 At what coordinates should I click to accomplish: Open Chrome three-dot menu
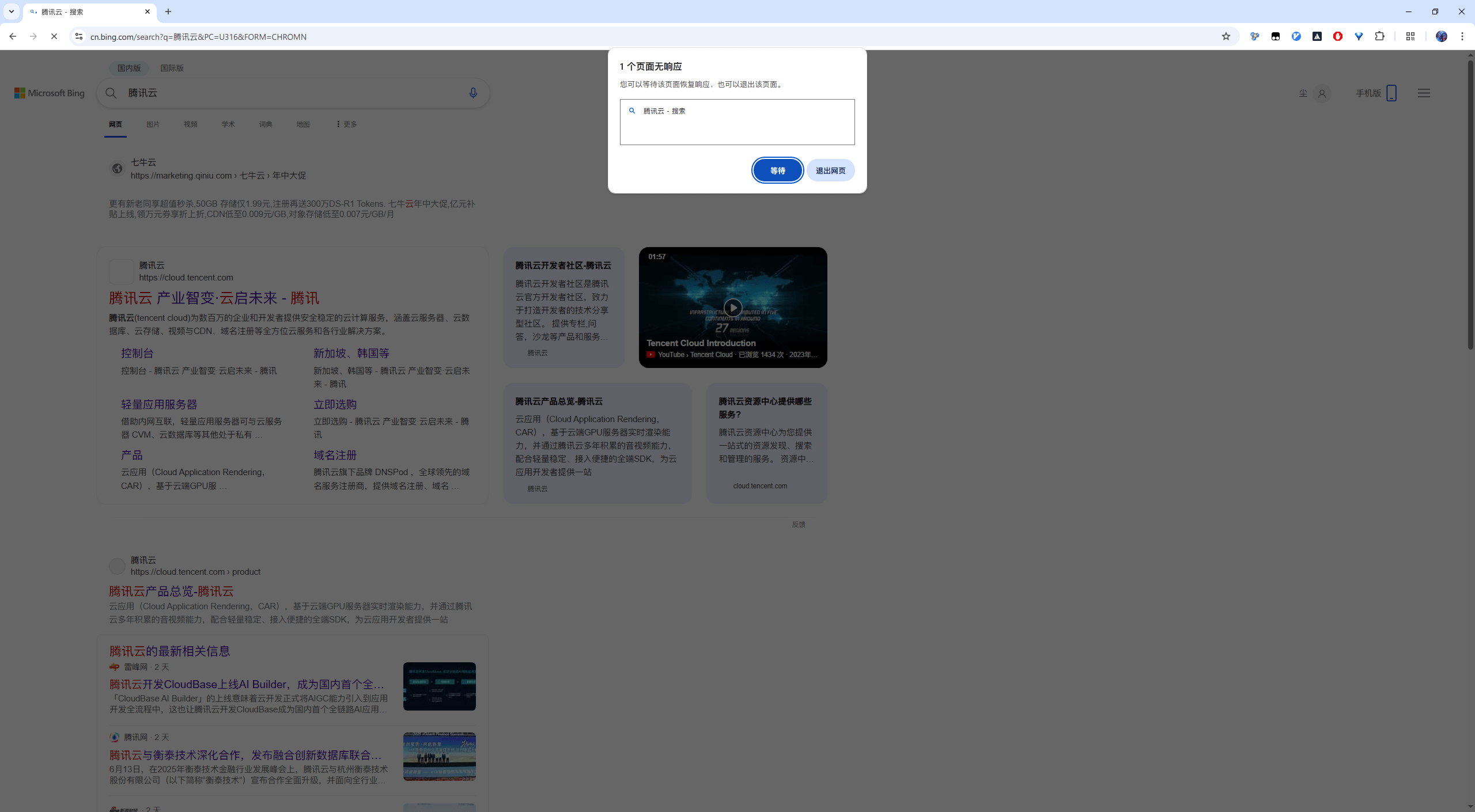(x=1462, y=36)
